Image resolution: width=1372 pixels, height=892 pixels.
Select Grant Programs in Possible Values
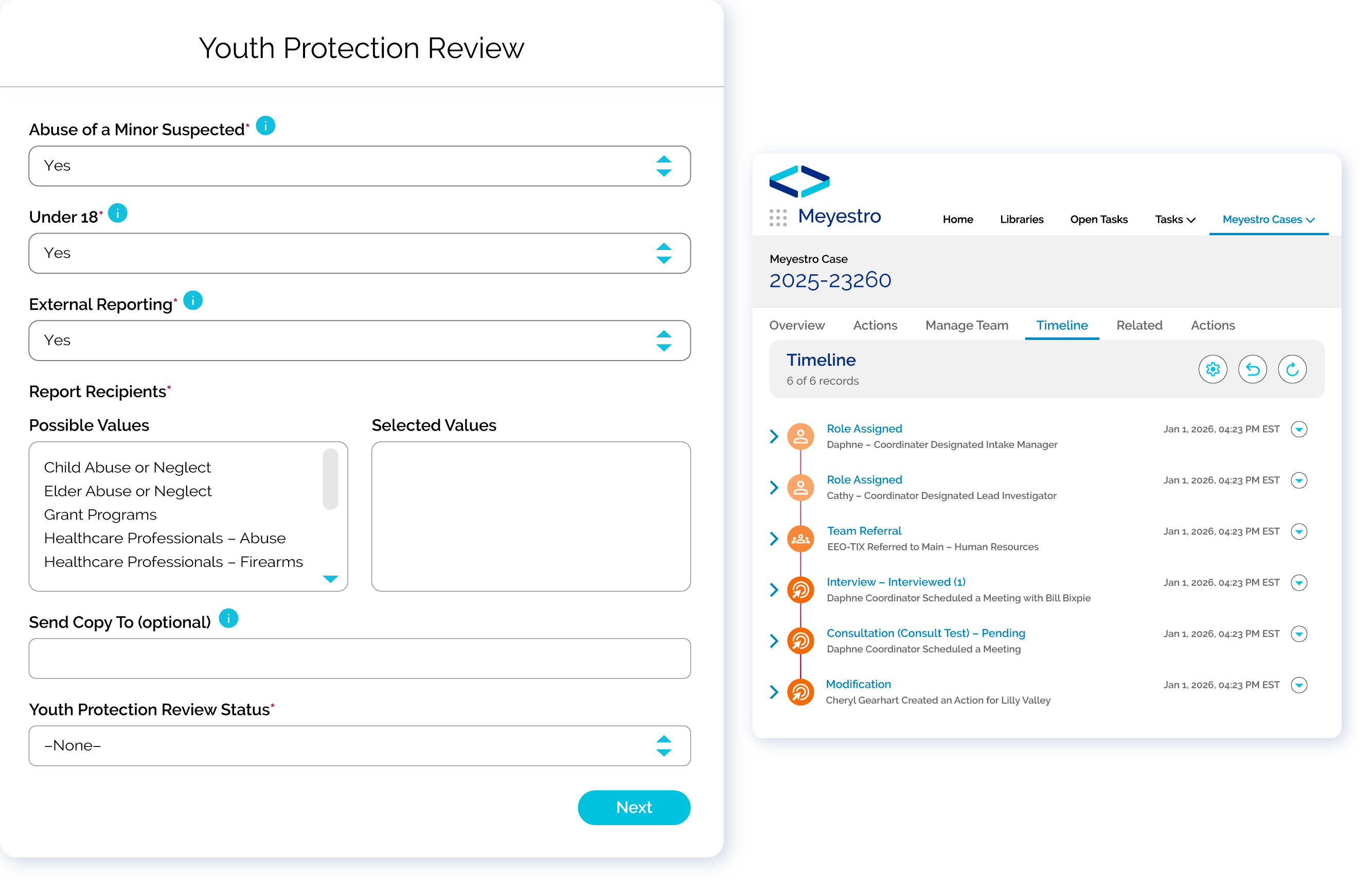tap(100, 514)
